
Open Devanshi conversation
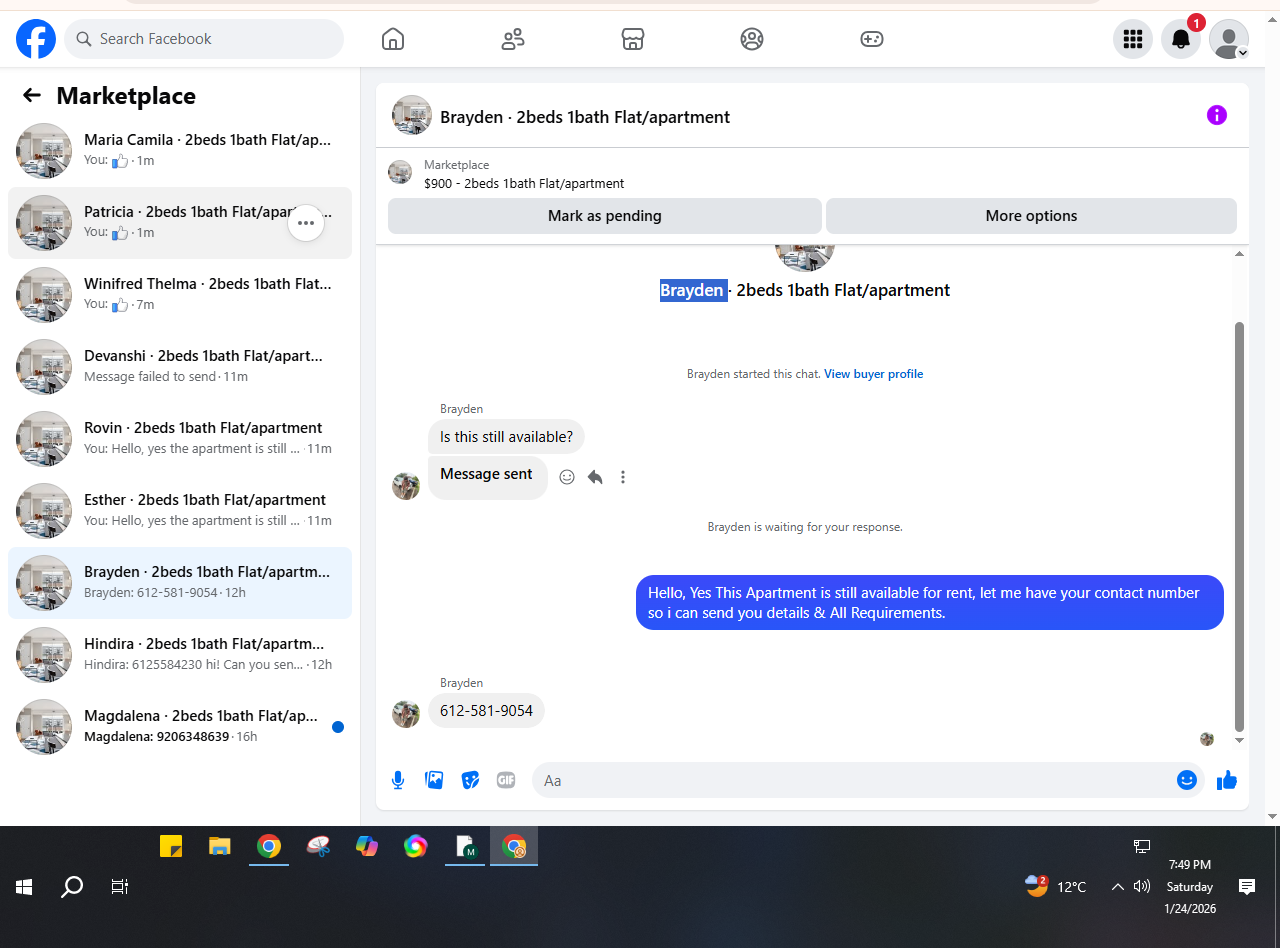tap(180, 367)
